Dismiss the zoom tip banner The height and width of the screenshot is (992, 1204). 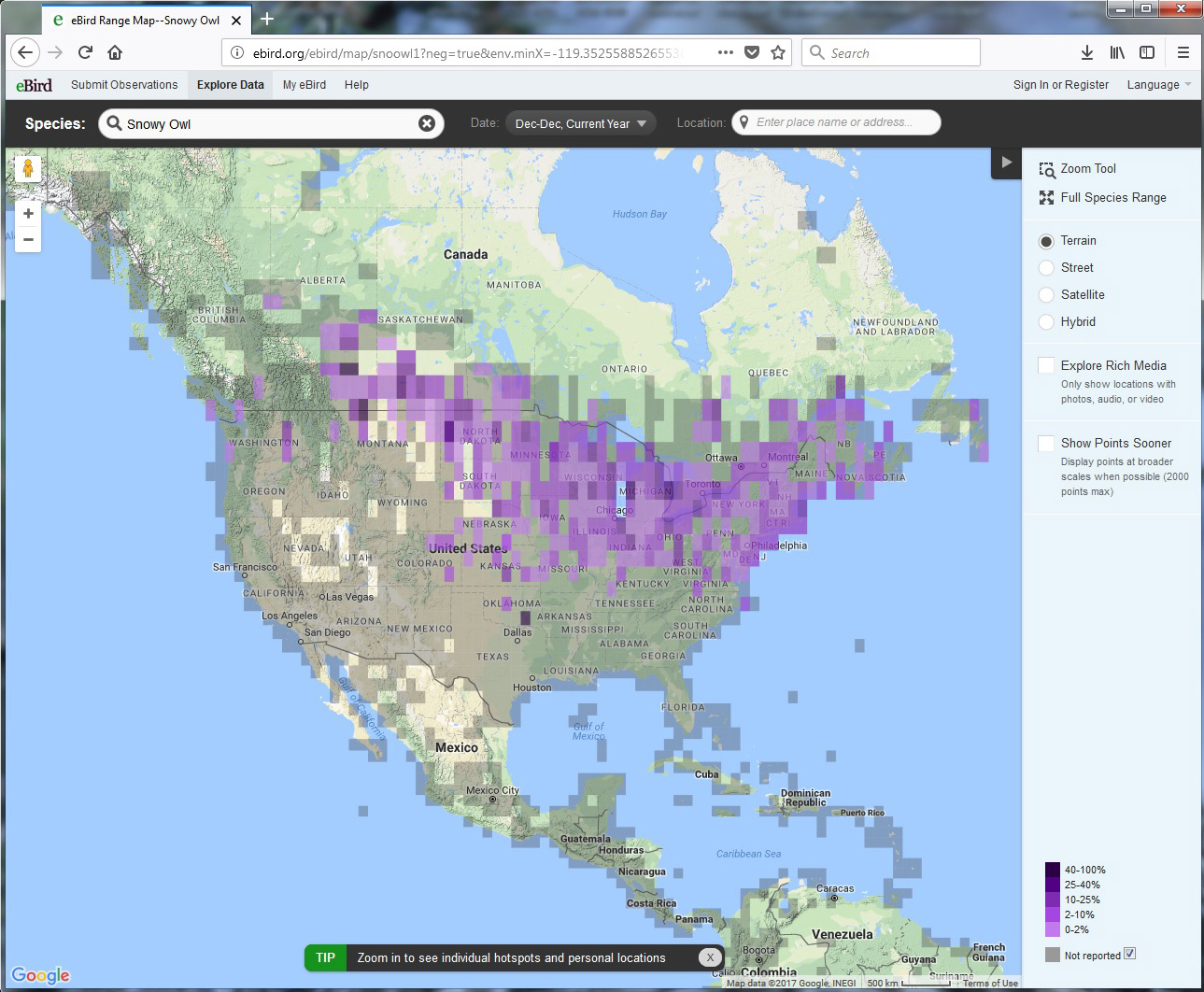coord(710,957)
